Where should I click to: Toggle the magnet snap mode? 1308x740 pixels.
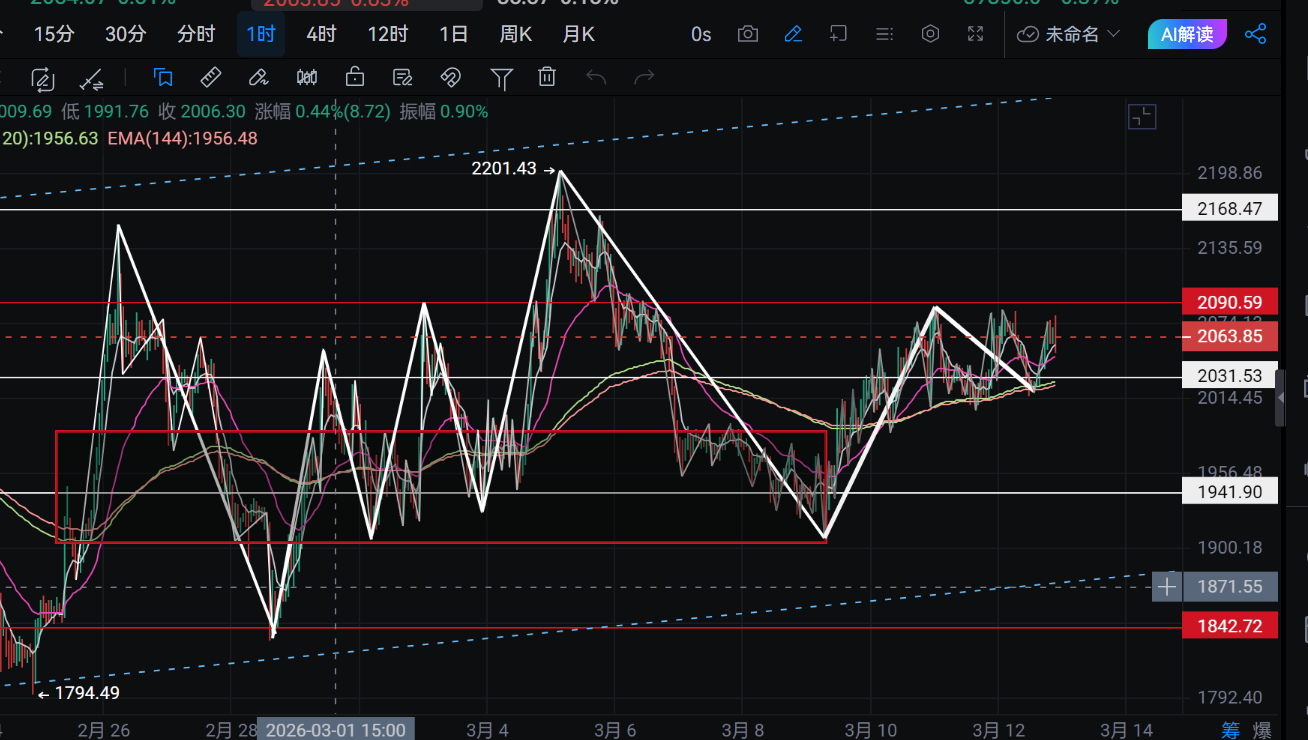click(450, 77)
